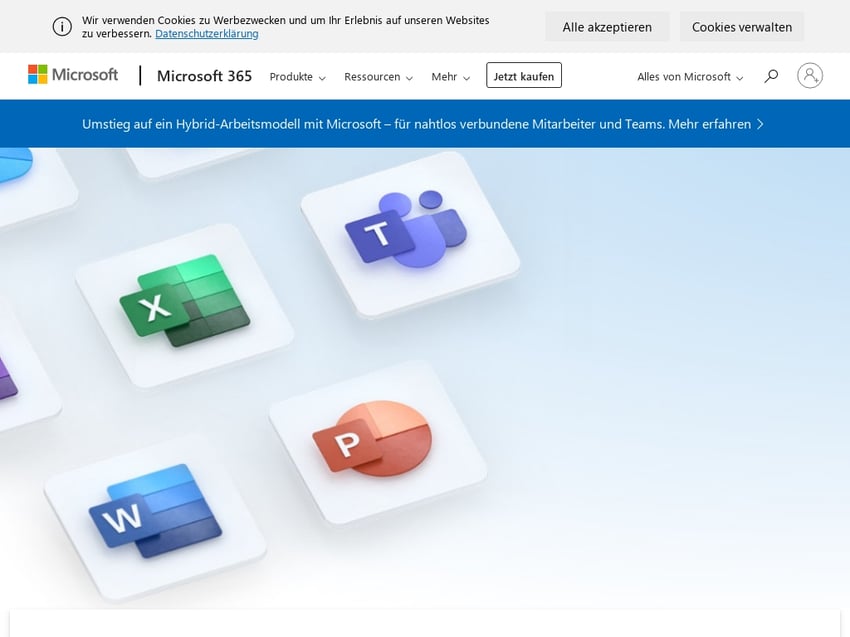Viewport: 850px width, 637px height.
Task: Open the search magnifier icon
Action: pos(771,76)
